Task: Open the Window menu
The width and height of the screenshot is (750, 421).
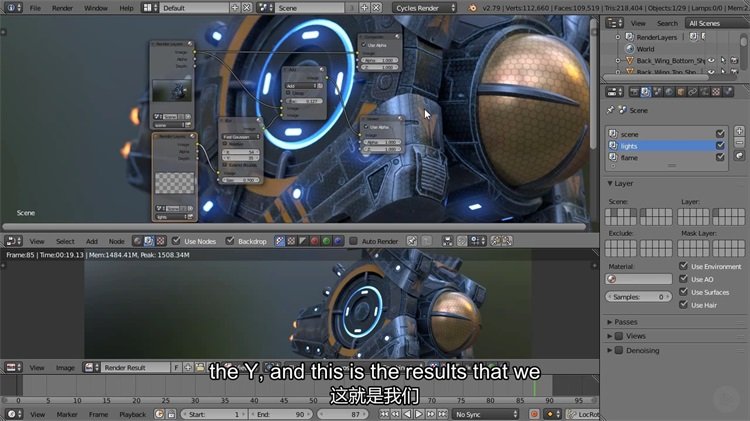Action: [96, 8]
